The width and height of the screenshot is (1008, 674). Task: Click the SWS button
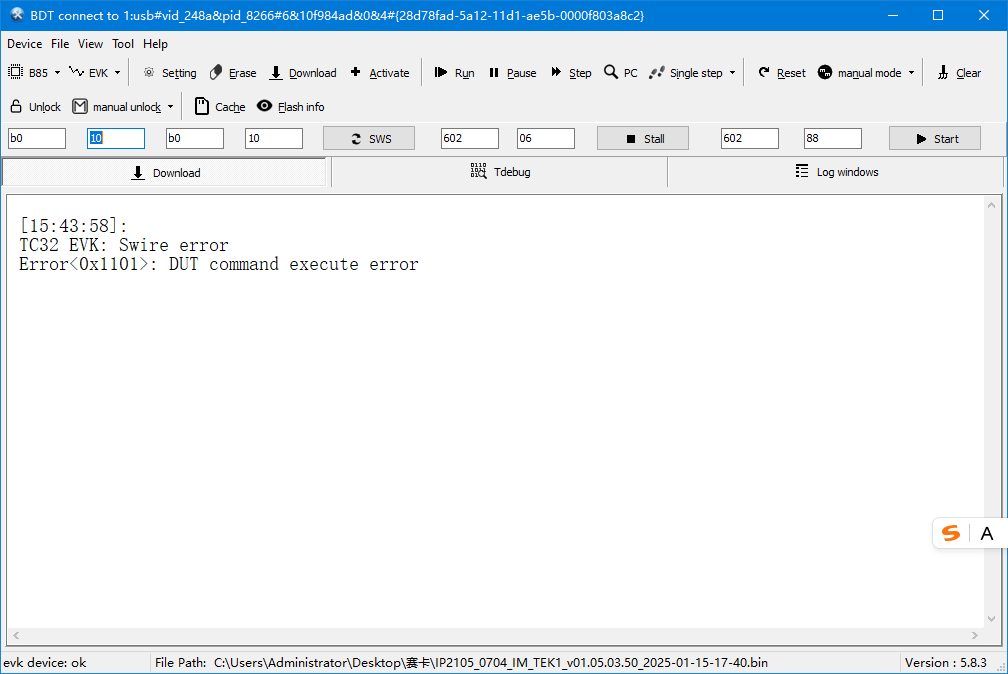[x=369, y=138]
